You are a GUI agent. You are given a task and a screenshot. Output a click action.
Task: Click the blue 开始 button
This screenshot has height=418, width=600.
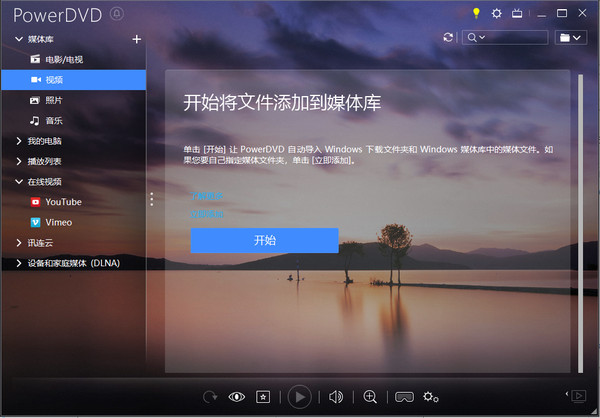[264, 240]
